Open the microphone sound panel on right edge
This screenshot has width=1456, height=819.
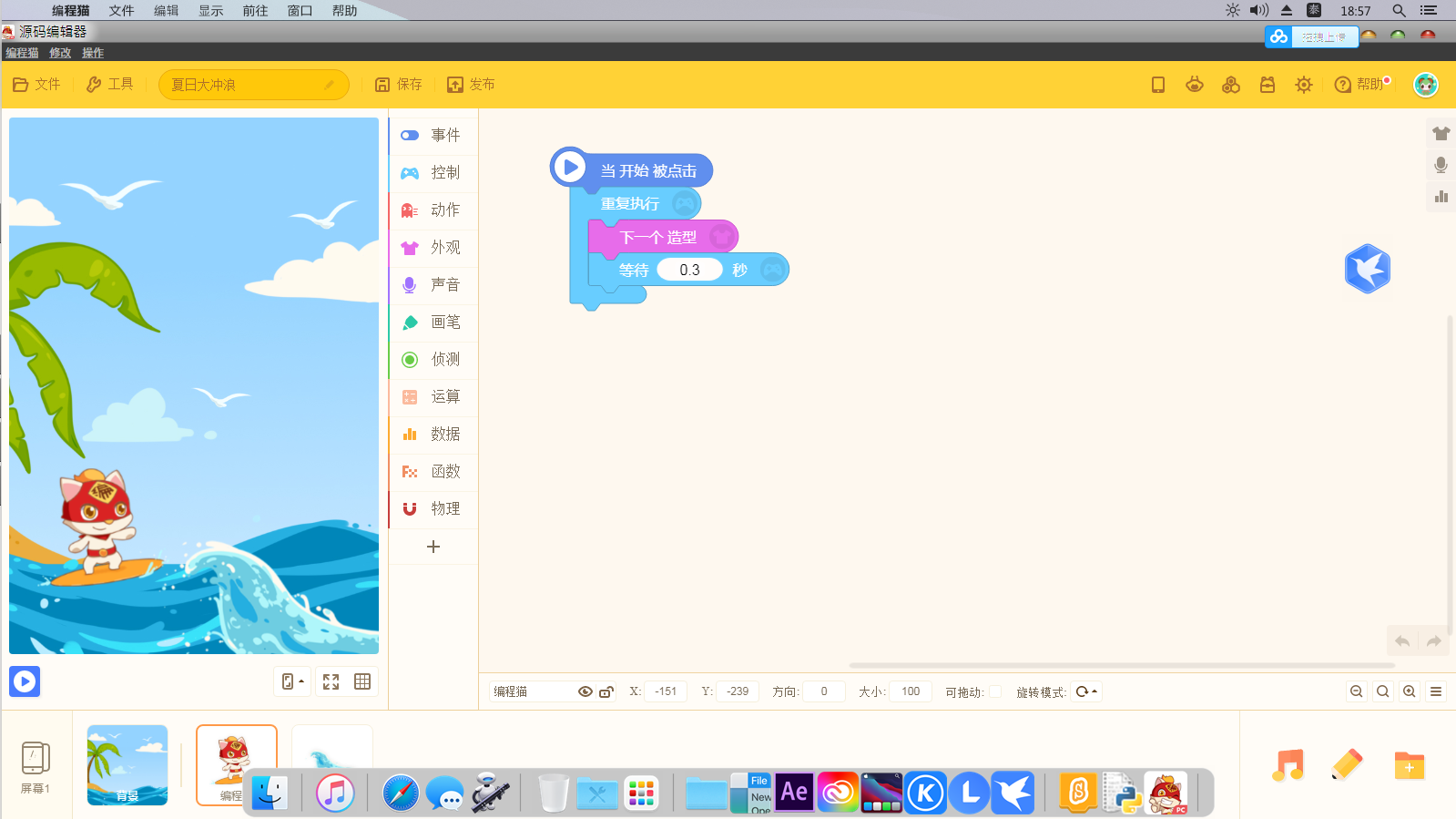1441,165
